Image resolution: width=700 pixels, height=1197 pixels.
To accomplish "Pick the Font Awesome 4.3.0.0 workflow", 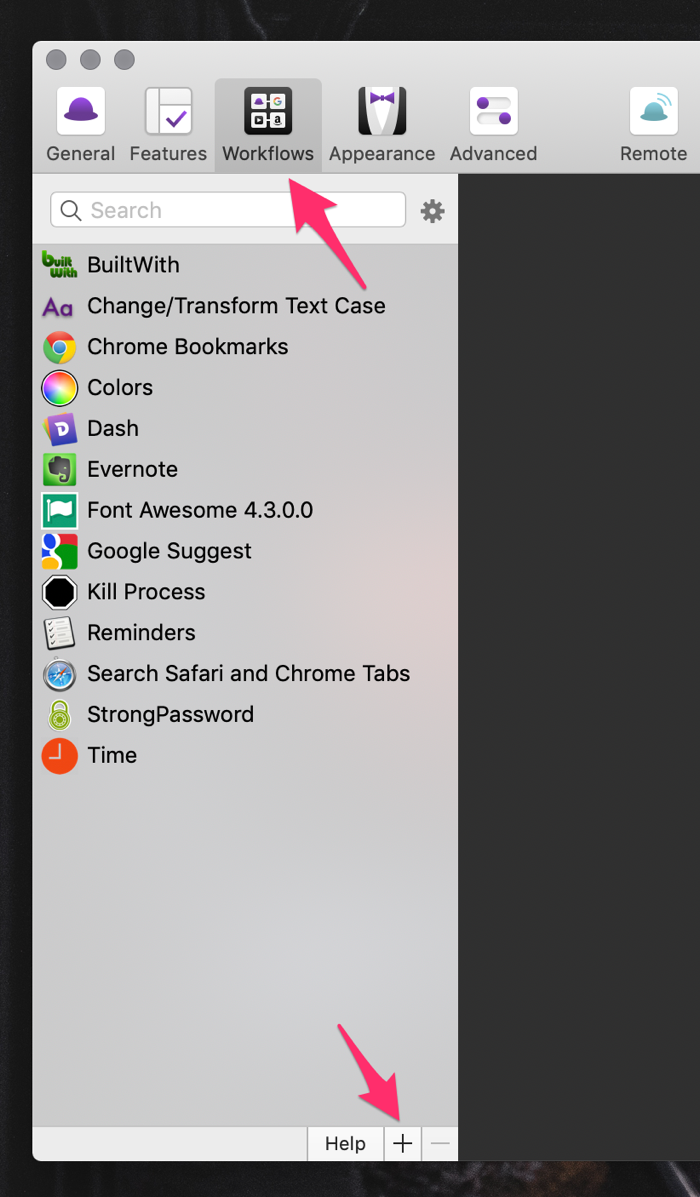I will point(245,510).
